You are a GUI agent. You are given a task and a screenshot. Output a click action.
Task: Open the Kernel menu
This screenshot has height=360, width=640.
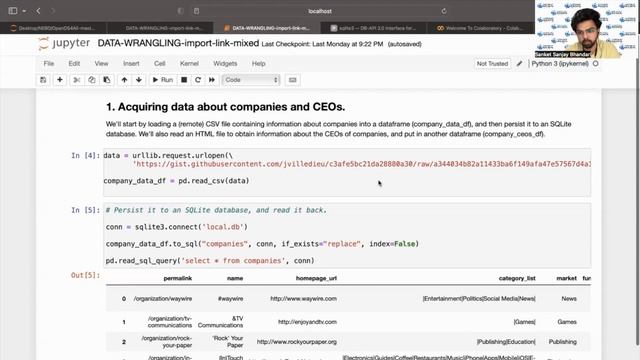[189, 64]
